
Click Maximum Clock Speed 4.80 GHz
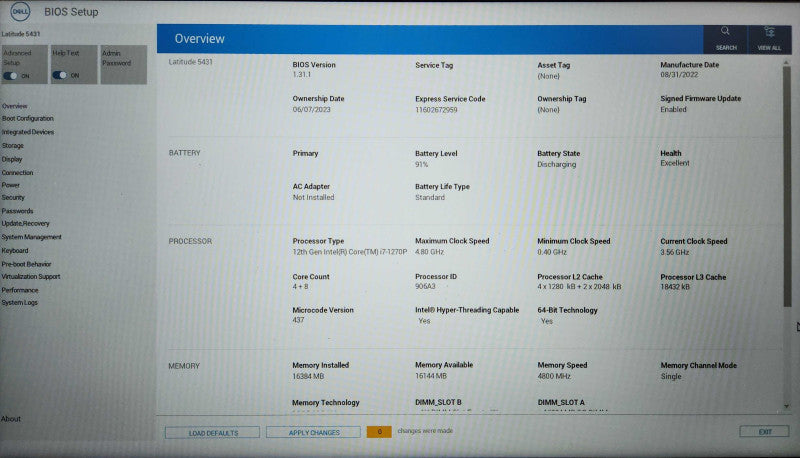pos(429,252)
